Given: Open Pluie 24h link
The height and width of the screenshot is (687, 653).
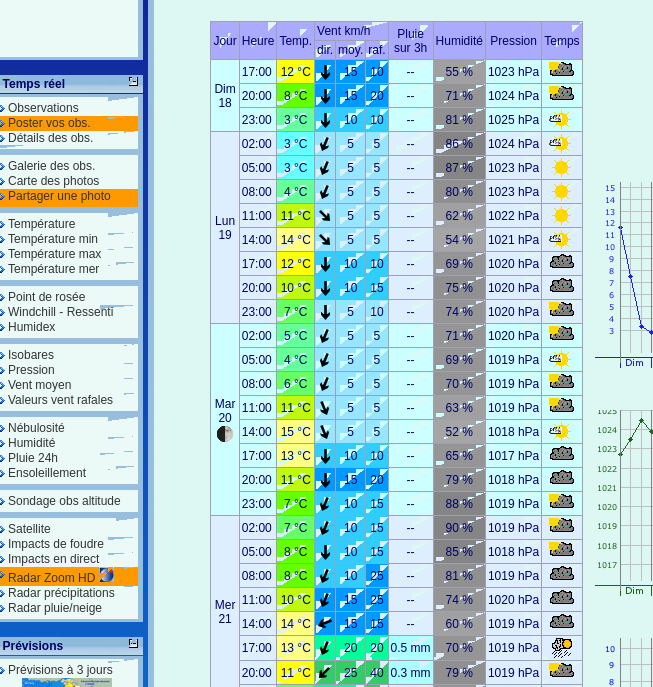Looking at the screenshot, I should [33, 458].
